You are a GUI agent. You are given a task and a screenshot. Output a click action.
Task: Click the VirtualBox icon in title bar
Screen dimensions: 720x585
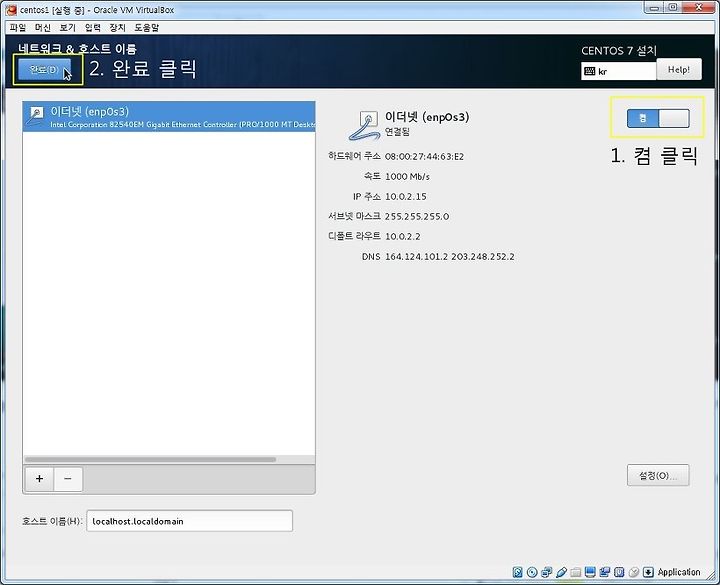click(x=11, y=9)
